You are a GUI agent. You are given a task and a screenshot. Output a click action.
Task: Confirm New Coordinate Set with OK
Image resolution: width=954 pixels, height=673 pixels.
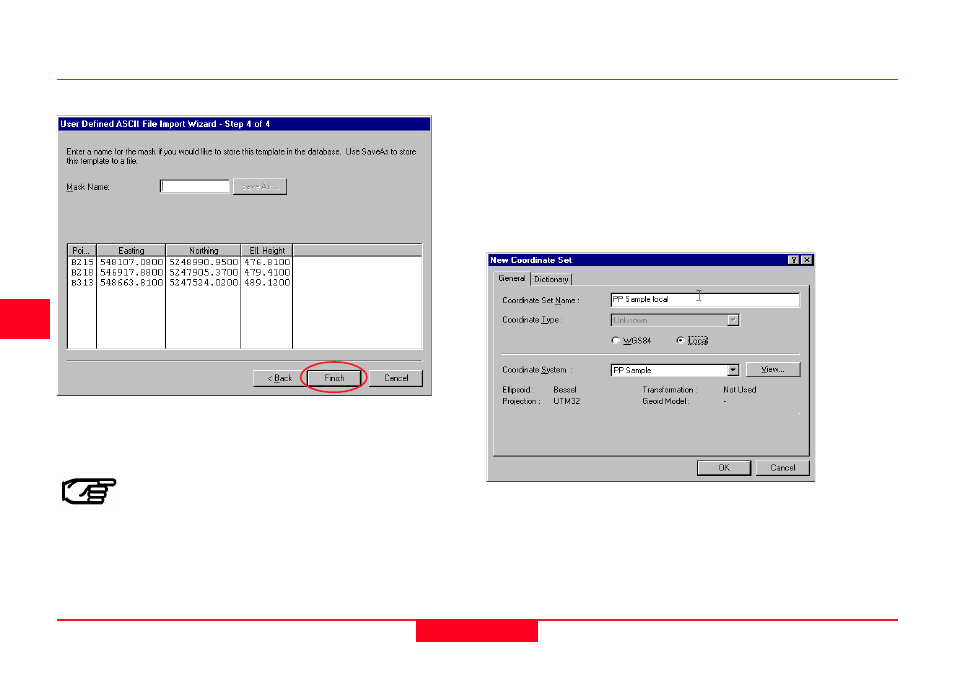[x=724, y=468]
